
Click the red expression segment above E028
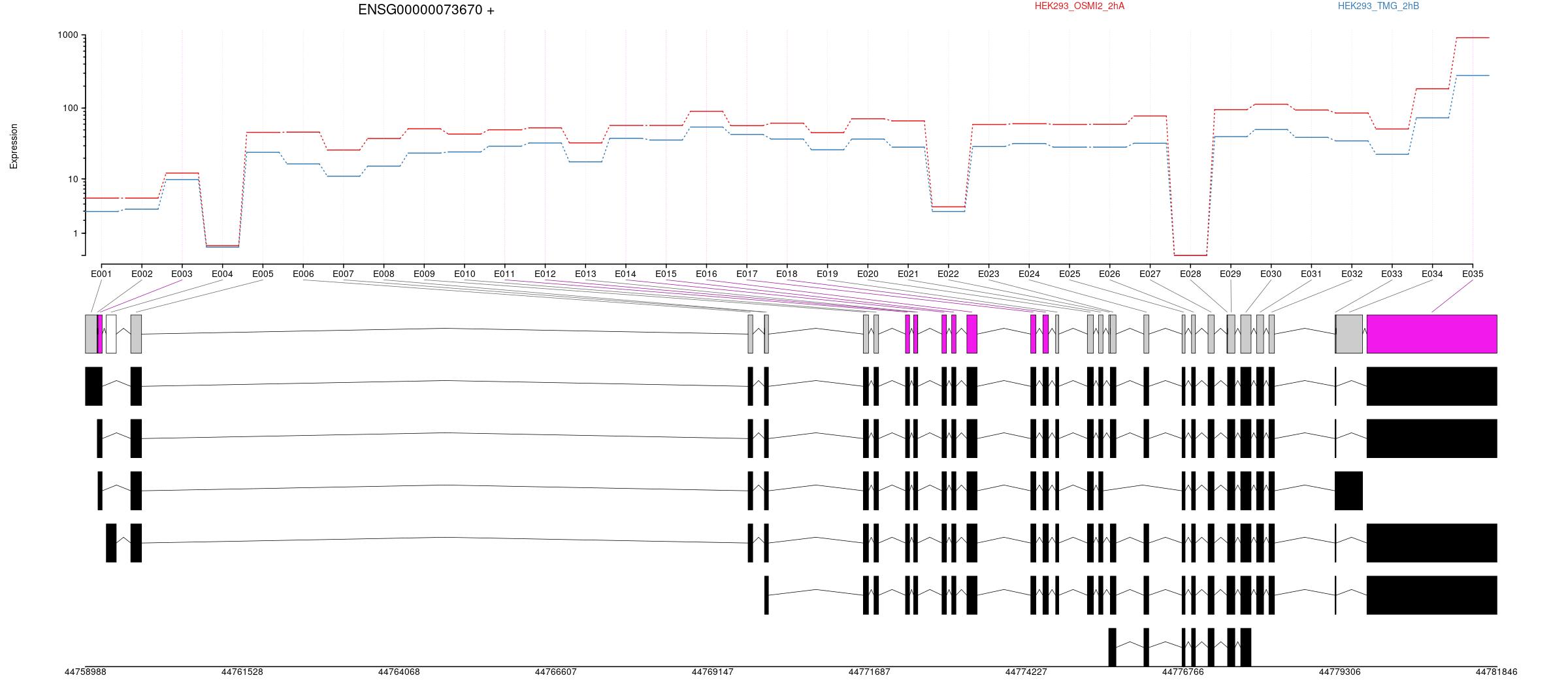click(x=1190, y=255)
